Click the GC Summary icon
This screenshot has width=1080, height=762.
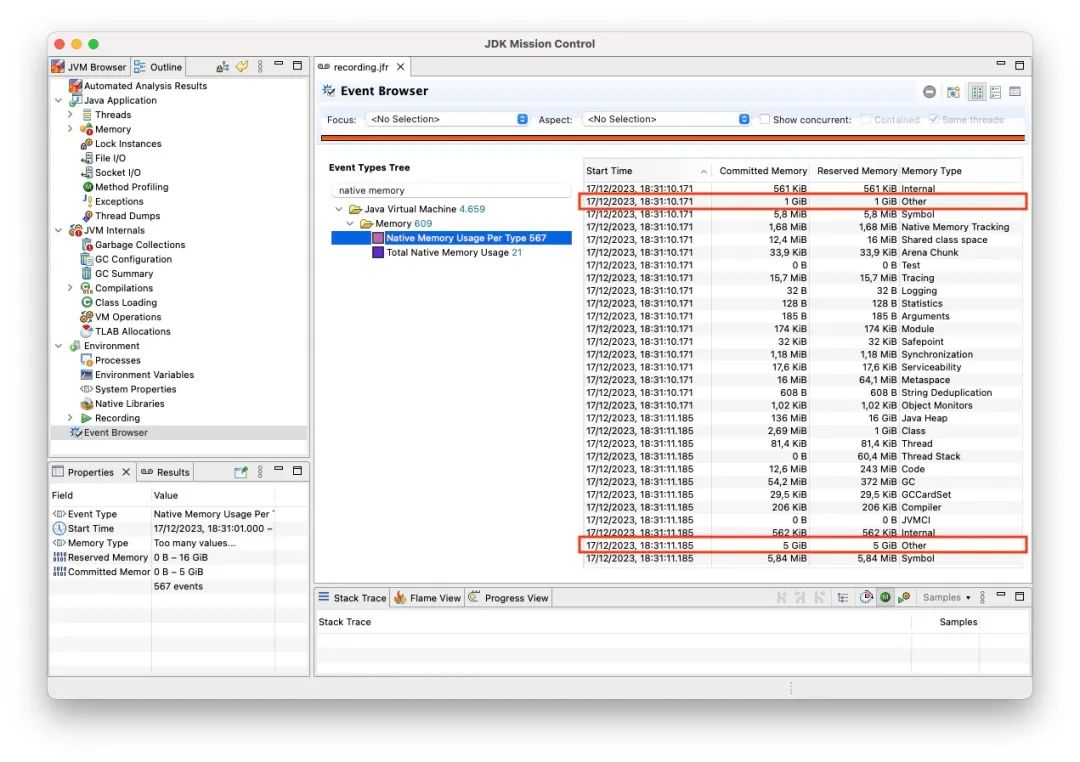[87, 274]
